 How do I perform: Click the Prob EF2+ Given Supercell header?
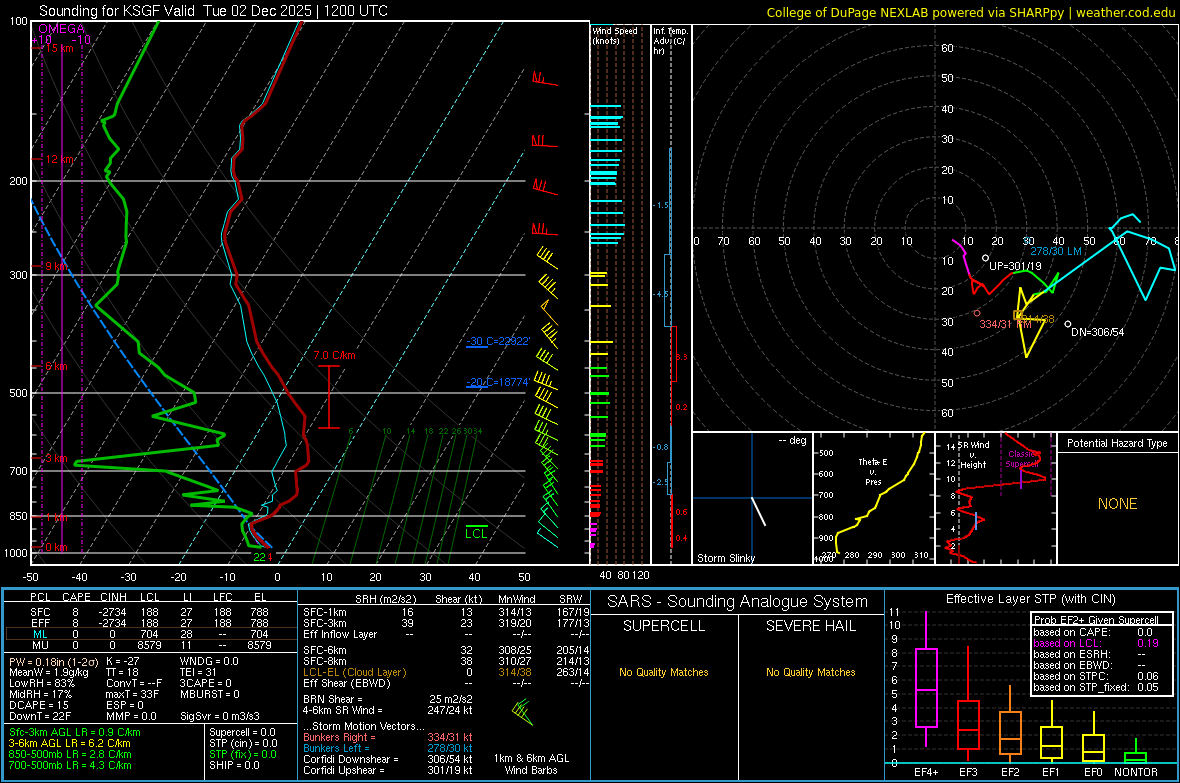pos(1096,620)
